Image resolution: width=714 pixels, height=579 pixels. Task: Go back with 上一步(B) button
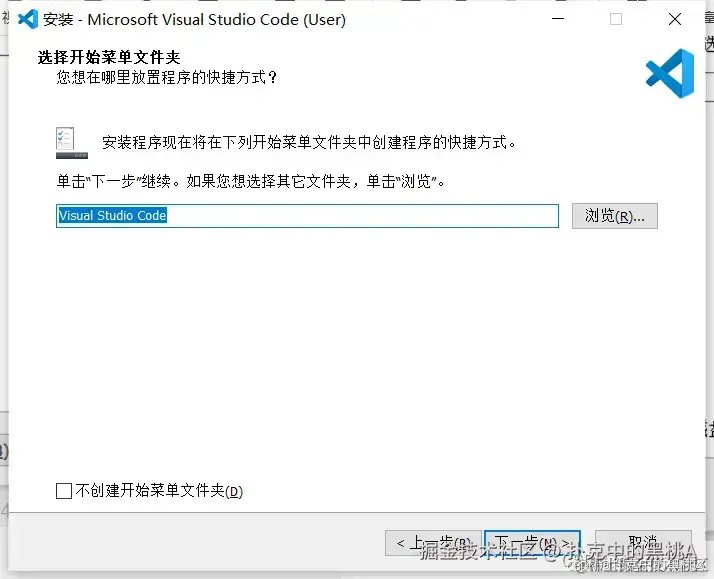click(433, 543)
